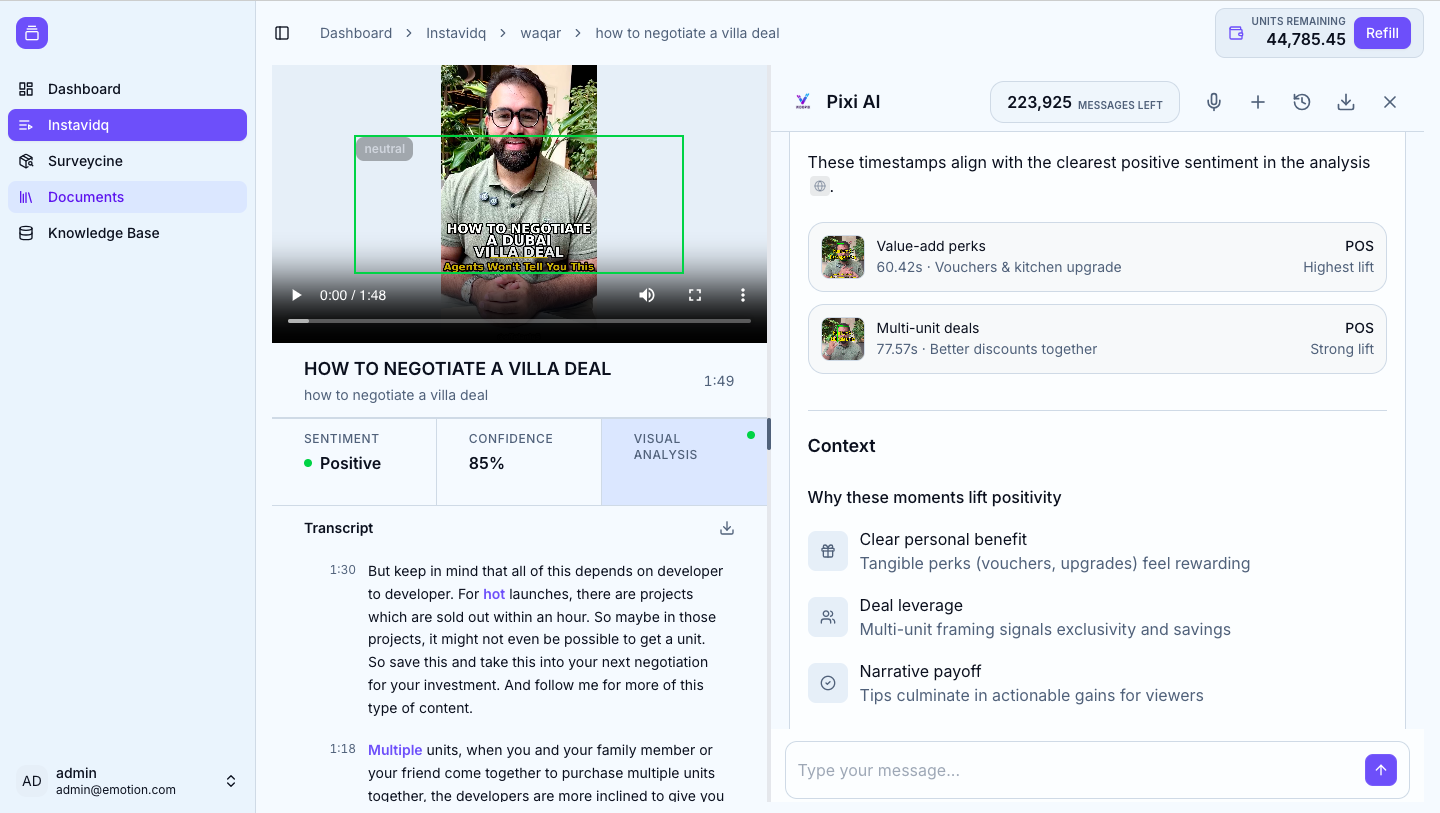
Task: Select the Confidence 85% panel
Action: tap(519, 461)
